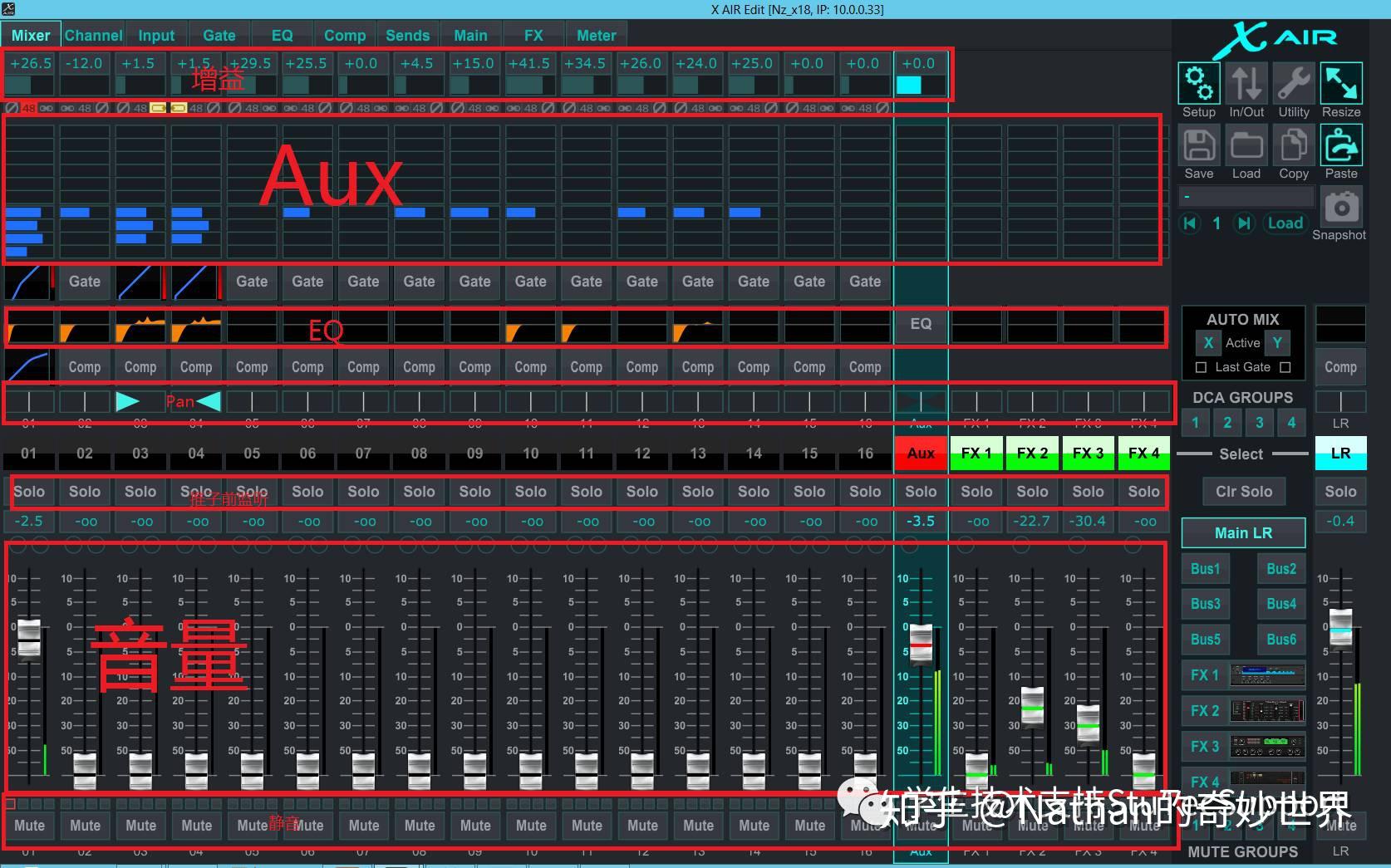Open the Setup gear icon
The image size is (1391, 868).
pos(1198,83)
